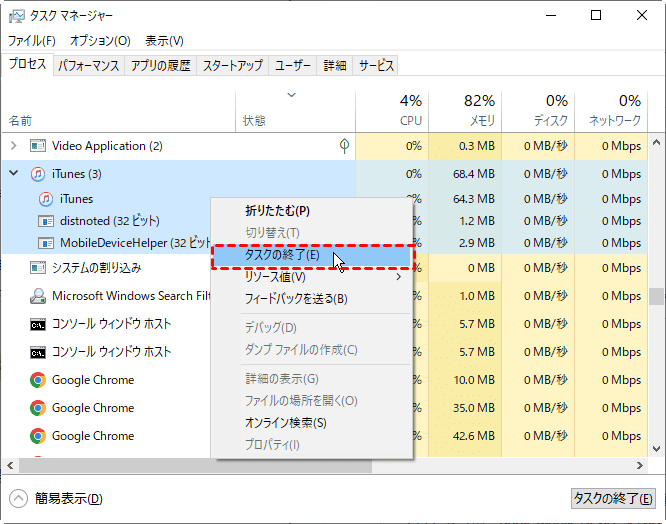Click the vertical scrollbar in the process list
This screenshot has width=666, height=524.
(656, 296)
